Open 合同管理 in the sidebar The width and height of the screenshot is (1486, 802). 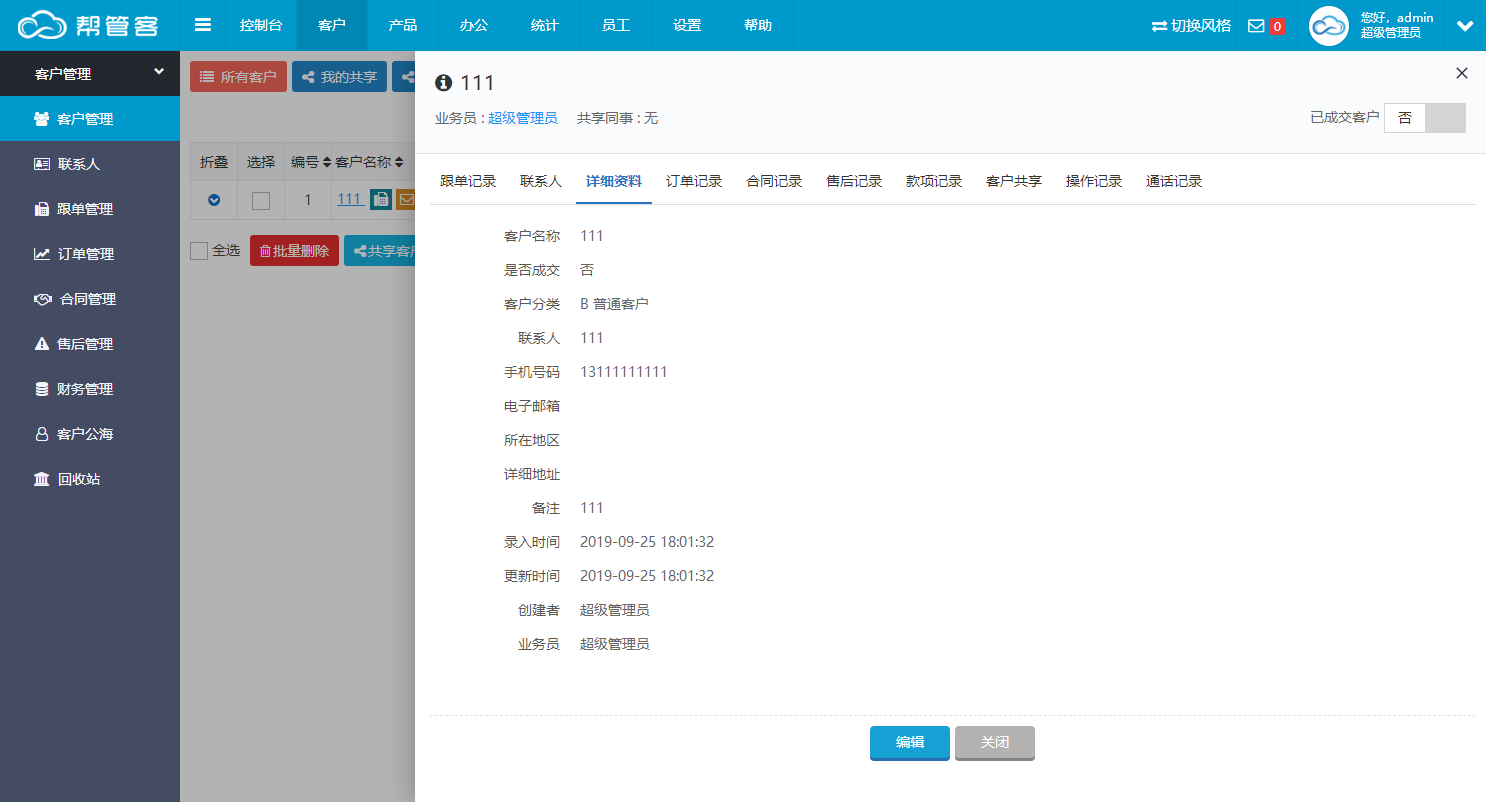(x=90, y=299)
